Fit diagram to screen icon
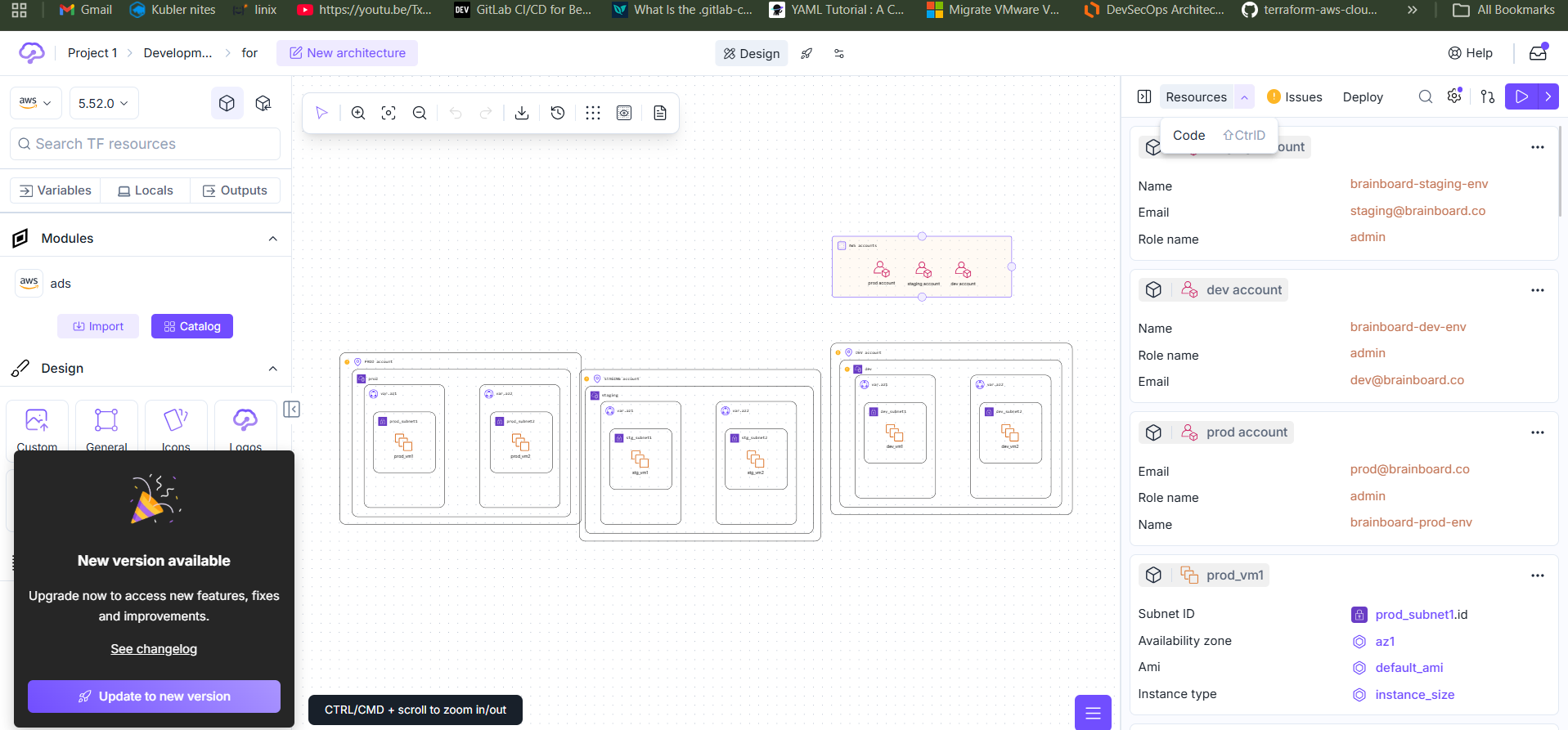 point(389,113)
